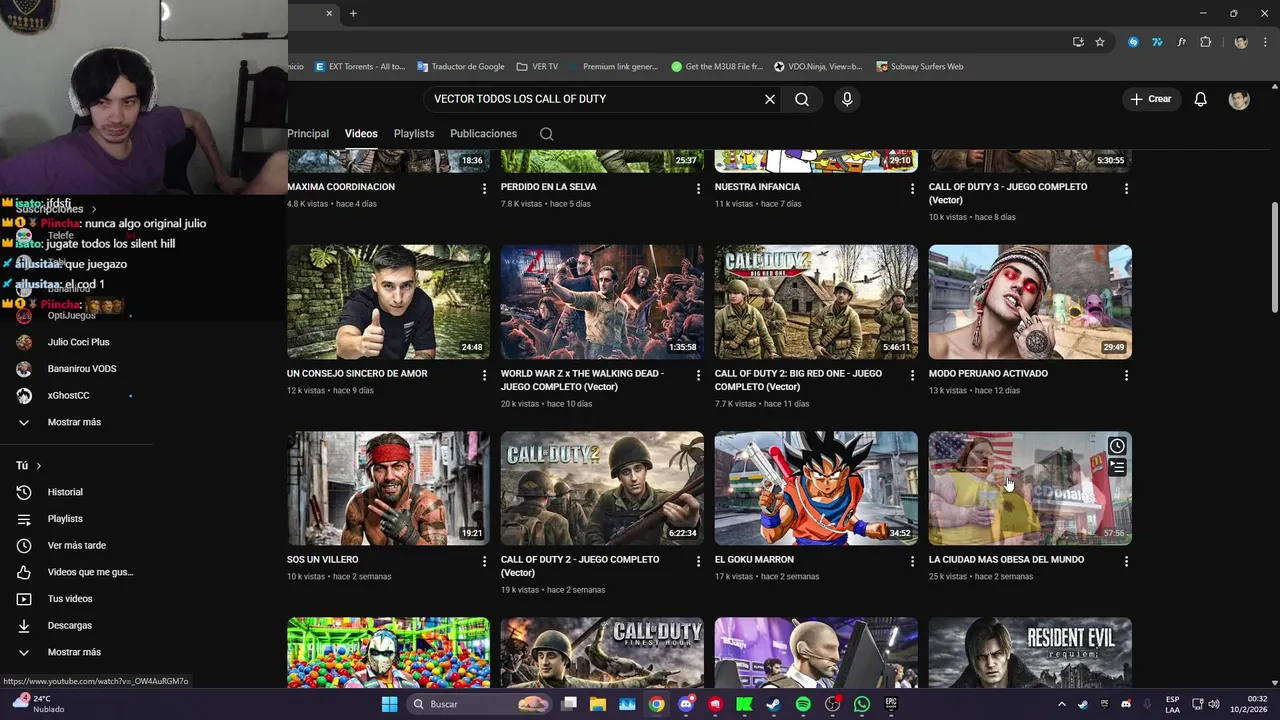Open options for EL GOKU MARRON video

912,561
